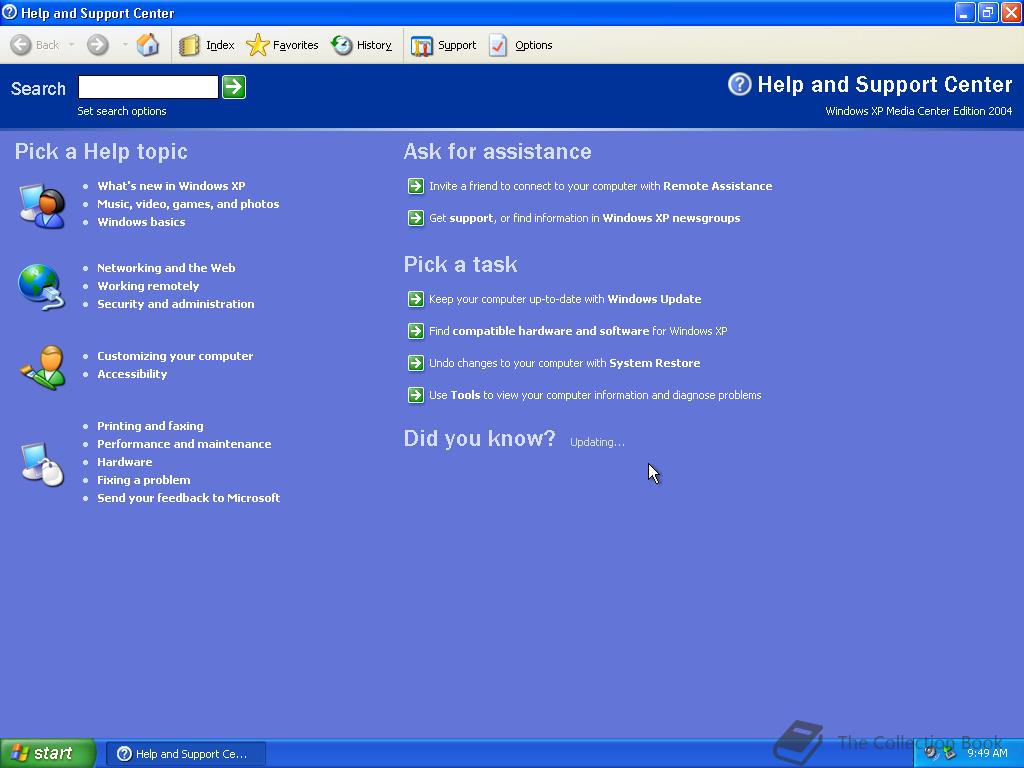Open compatible hardware and software link

click(578, 331)
